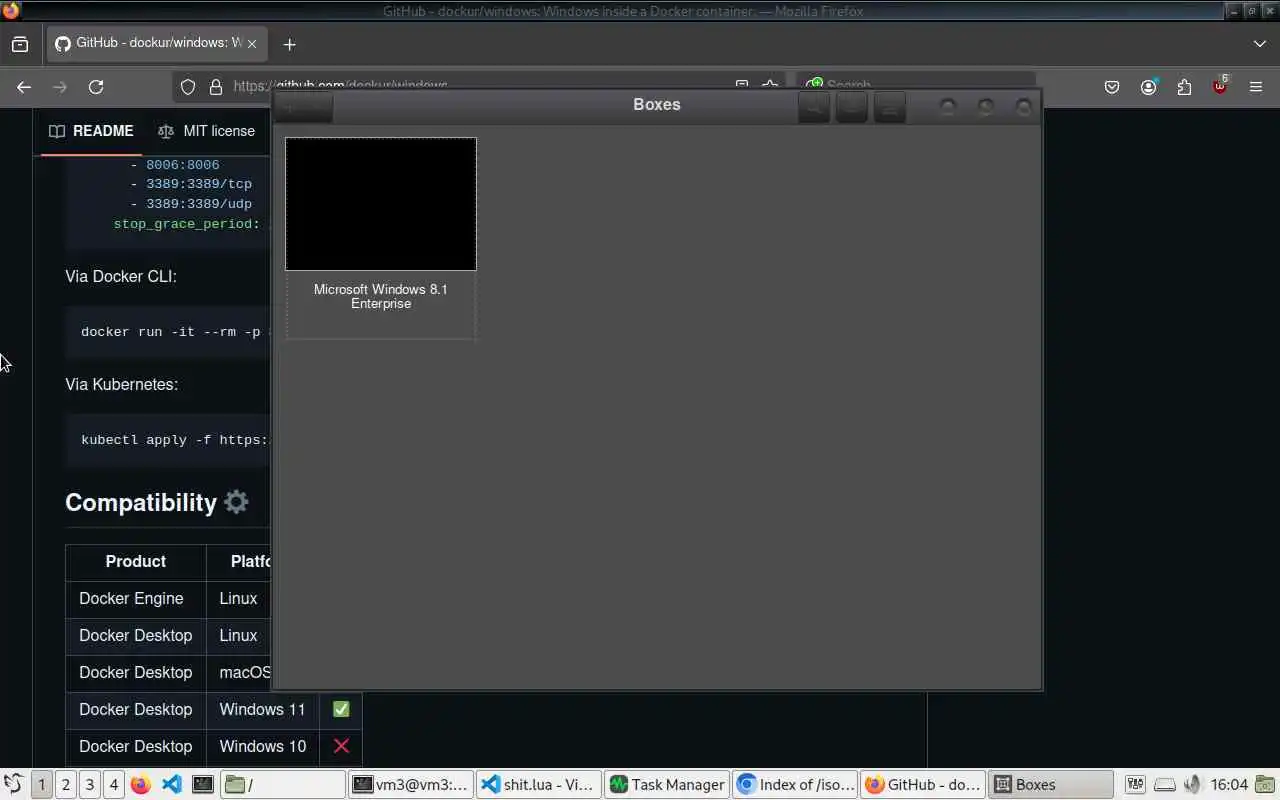Expand the list all tabs dropdown
Viewport: 1280px width, 800px height.
tap(1259, 44)
